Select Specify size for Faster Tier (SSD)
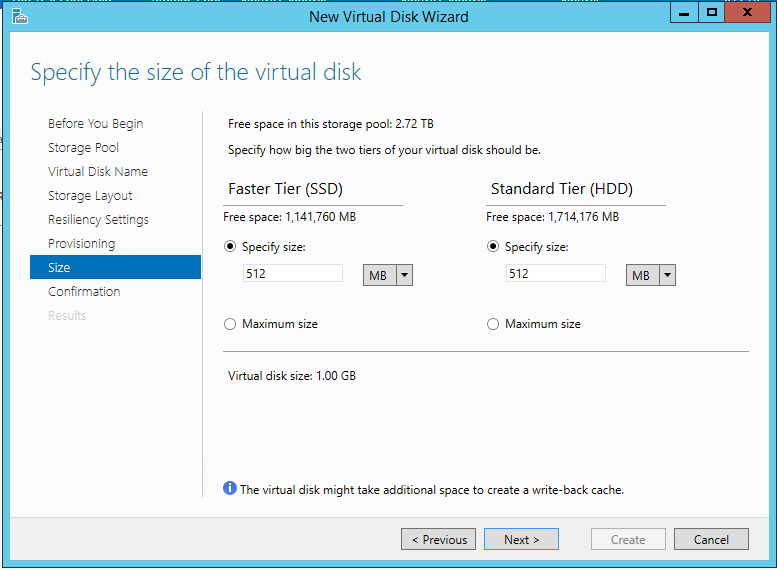The image size is (777, 570). (230, 246)
